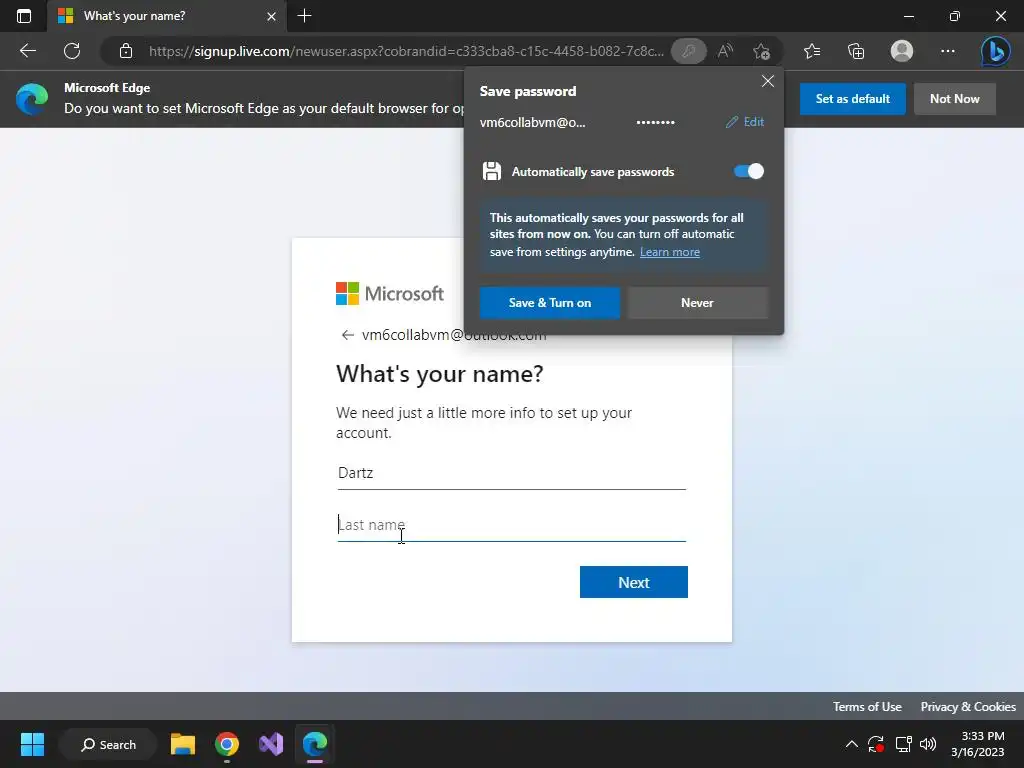The height and width of the screenshot is (768, 1024).
Task: Click into the Last name field
Action: 511,525
